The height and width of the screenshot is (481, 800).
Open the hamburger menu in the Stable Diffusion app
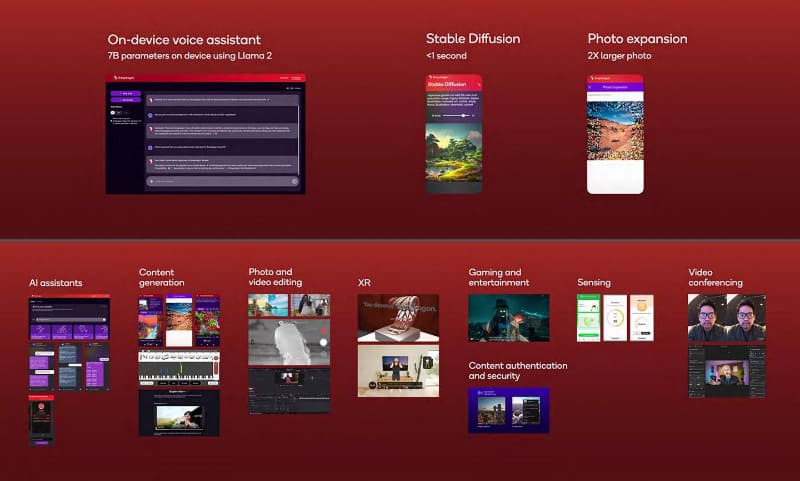479,84
